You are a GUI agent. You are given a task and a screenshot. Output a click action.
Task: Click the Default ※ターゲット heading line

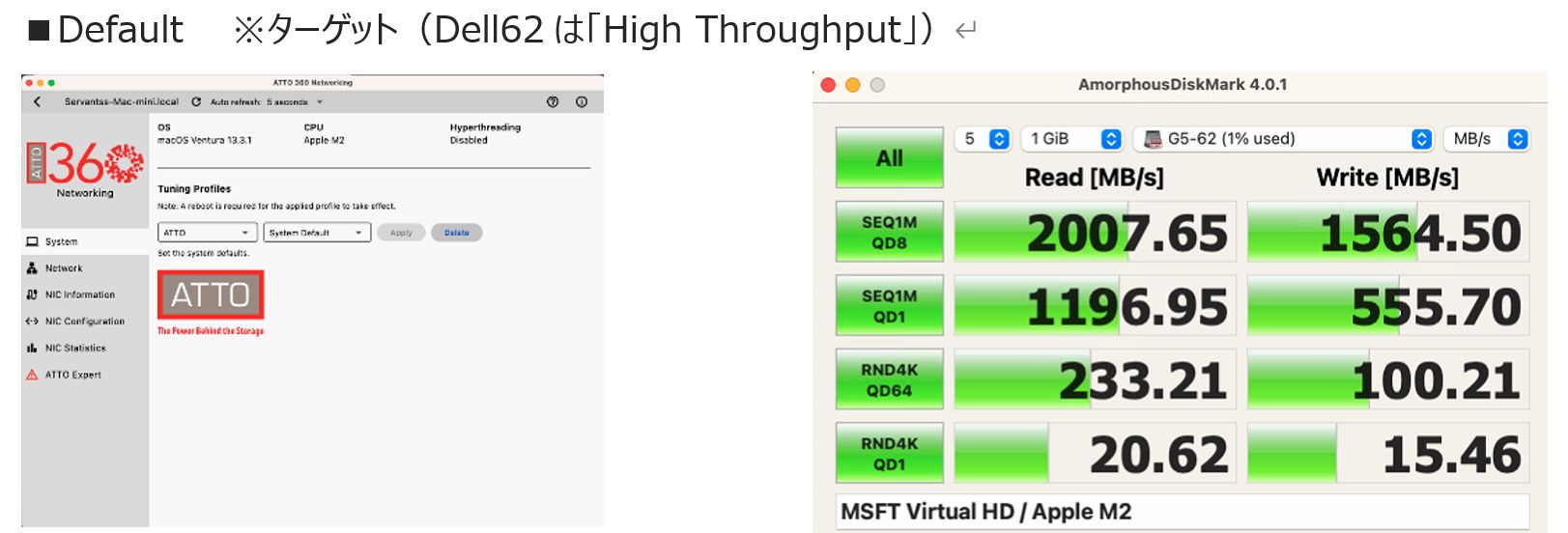502,30
